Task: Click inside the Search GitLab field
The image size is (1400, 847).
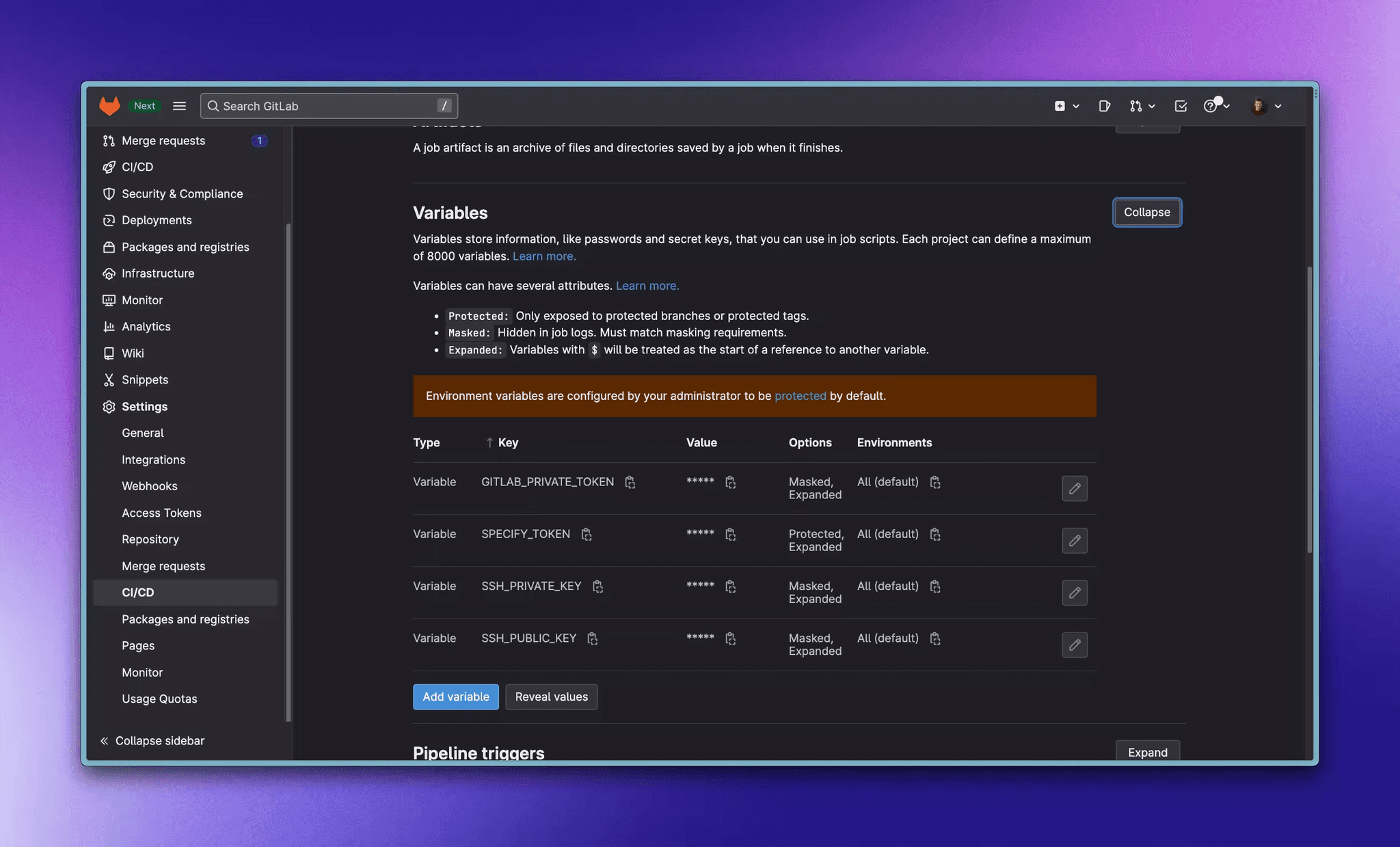Action: pos(321,106)
